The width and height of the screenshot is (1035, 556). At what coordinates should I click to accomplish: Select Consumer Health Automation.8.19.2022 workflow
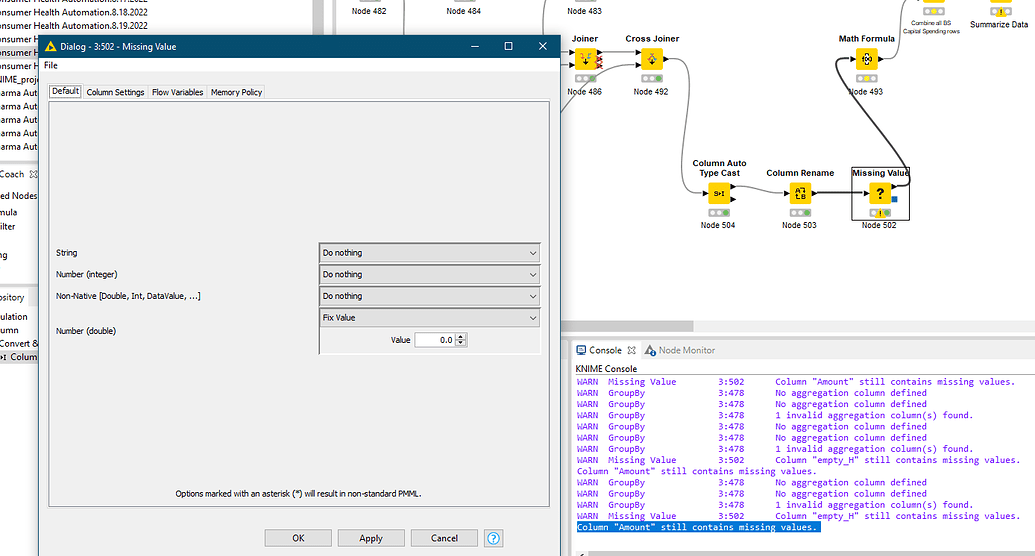point(74,26)
